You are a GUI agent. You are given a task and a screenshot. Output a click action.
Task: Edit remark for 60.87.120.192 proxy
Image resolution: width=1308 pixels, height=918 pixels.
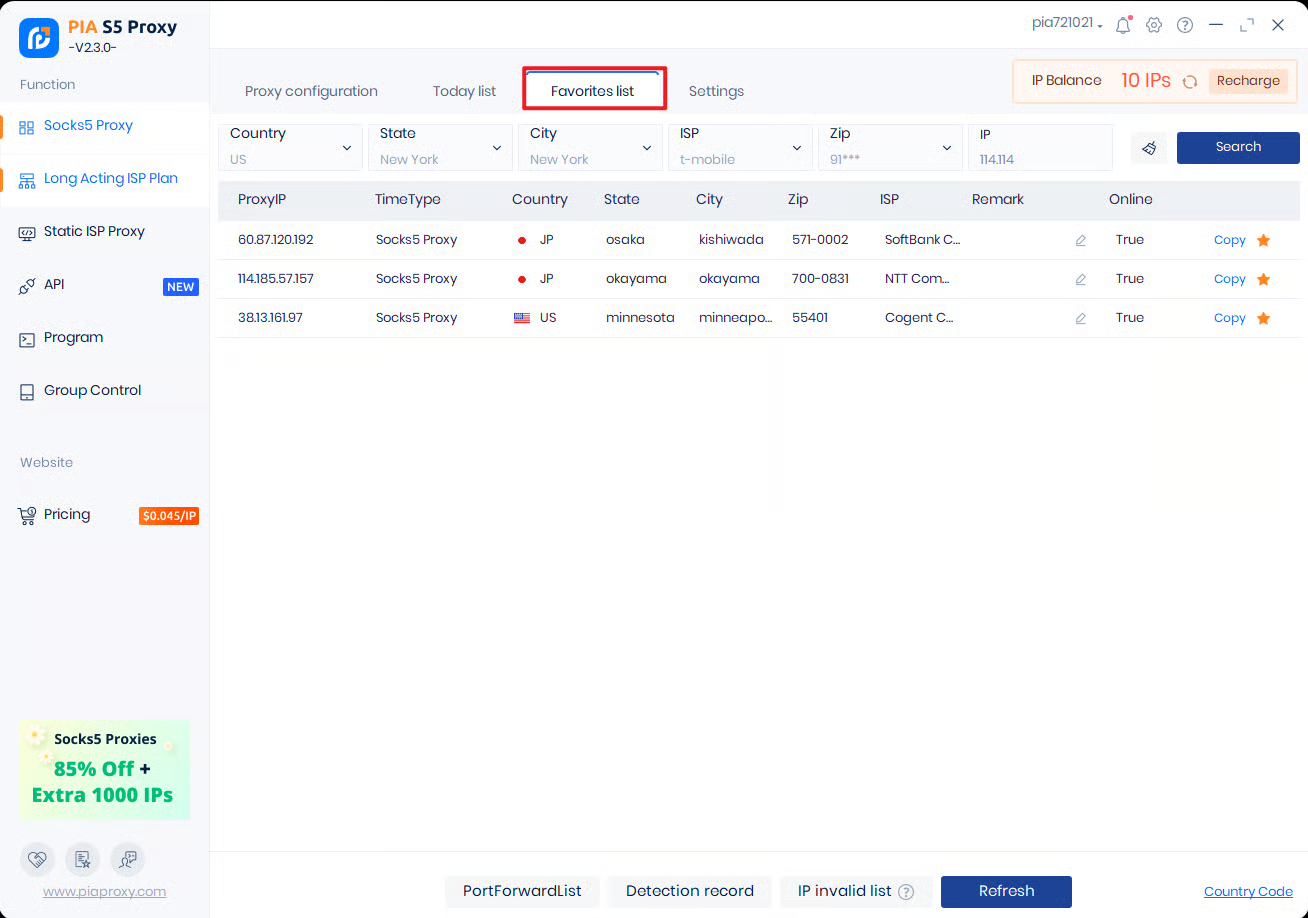tap(1080, 240)
